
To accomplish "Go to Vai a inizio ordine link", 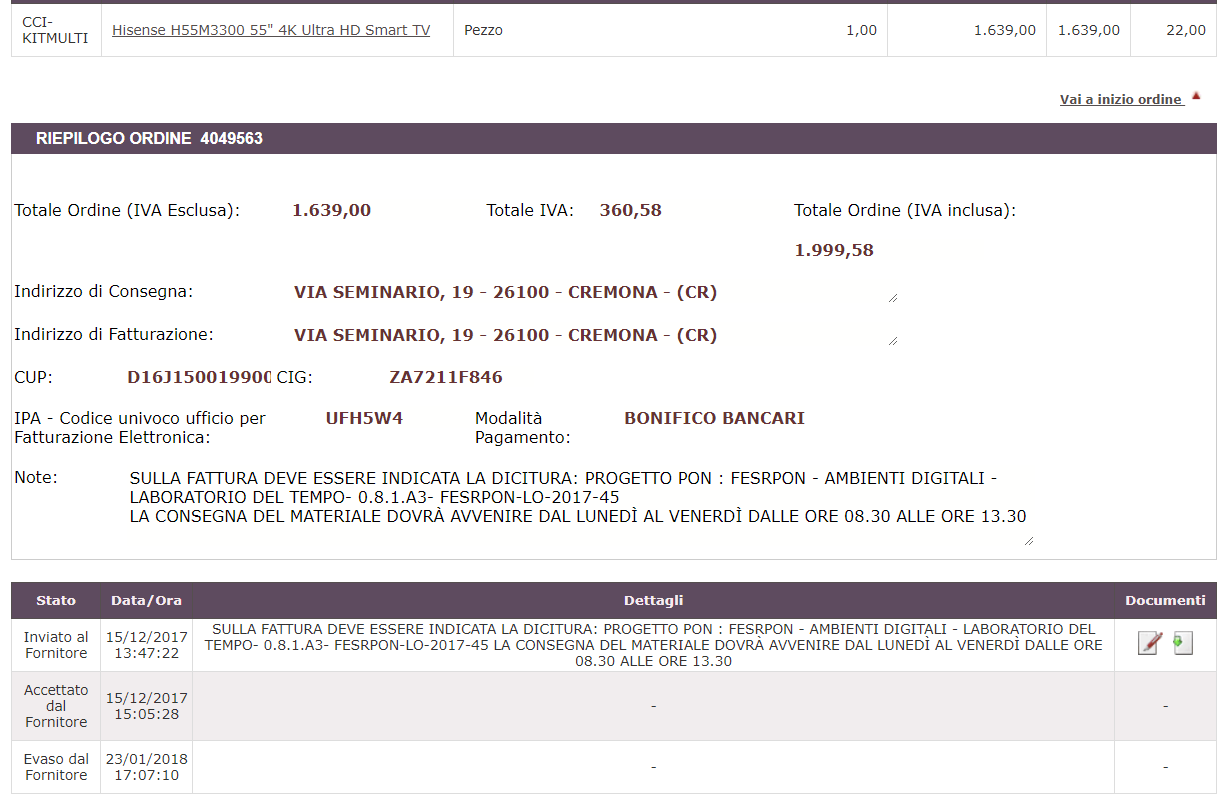I will [1120, 99].
